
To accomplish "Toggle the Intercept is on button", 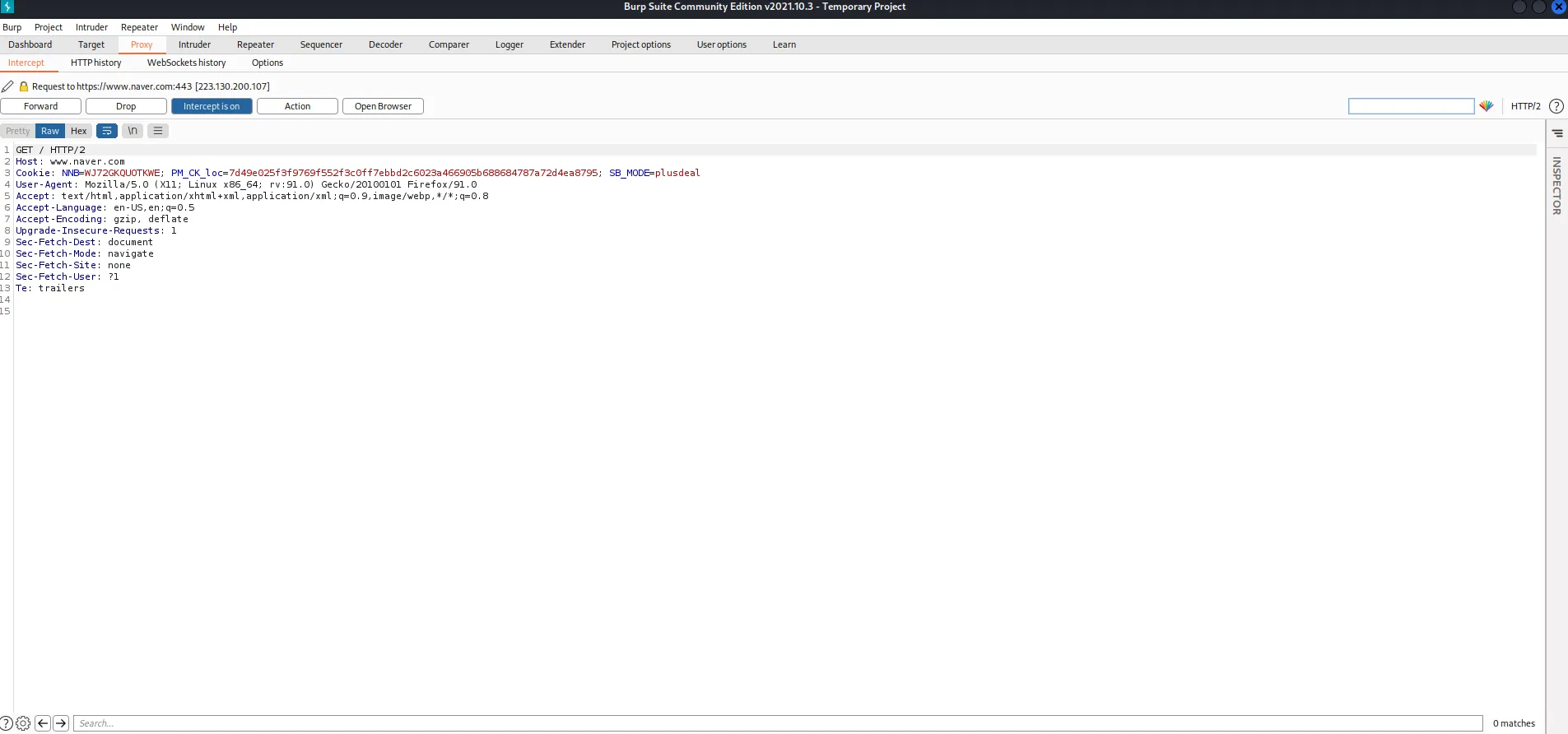I will [x=212, y=106].
